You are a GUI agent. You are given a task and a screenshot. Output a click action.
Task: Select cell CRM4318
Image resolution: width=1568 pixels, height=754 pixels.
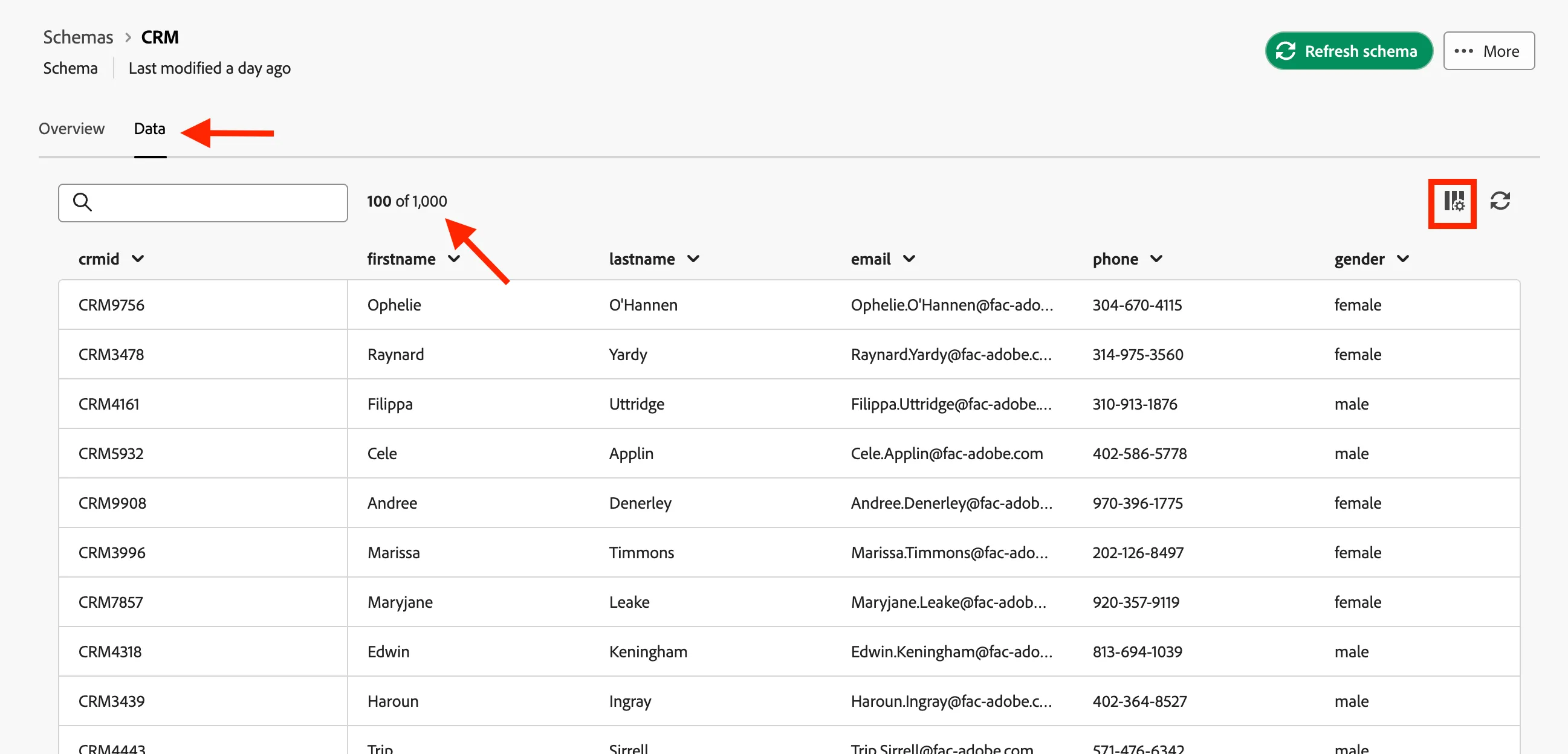point(110,652)
